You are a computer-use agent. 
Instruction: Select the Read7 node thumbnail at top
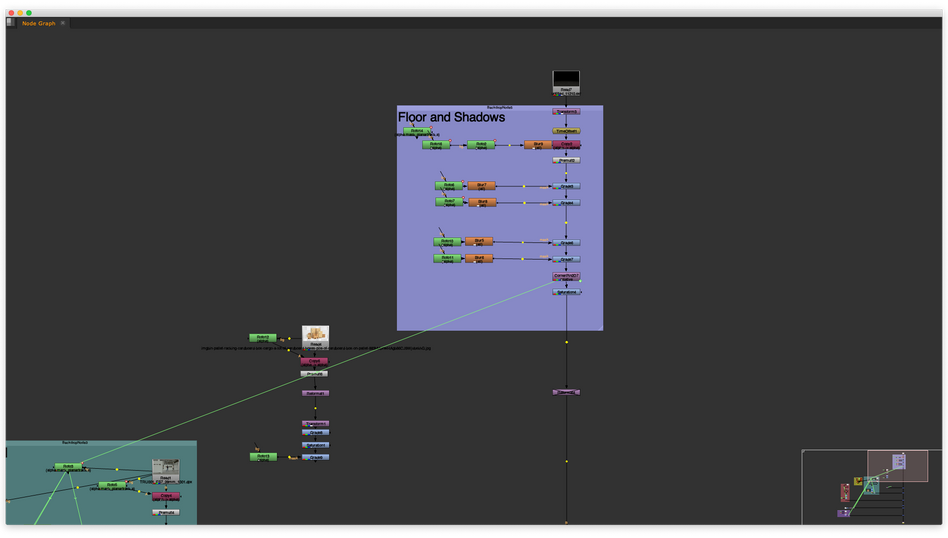point(566,83)
